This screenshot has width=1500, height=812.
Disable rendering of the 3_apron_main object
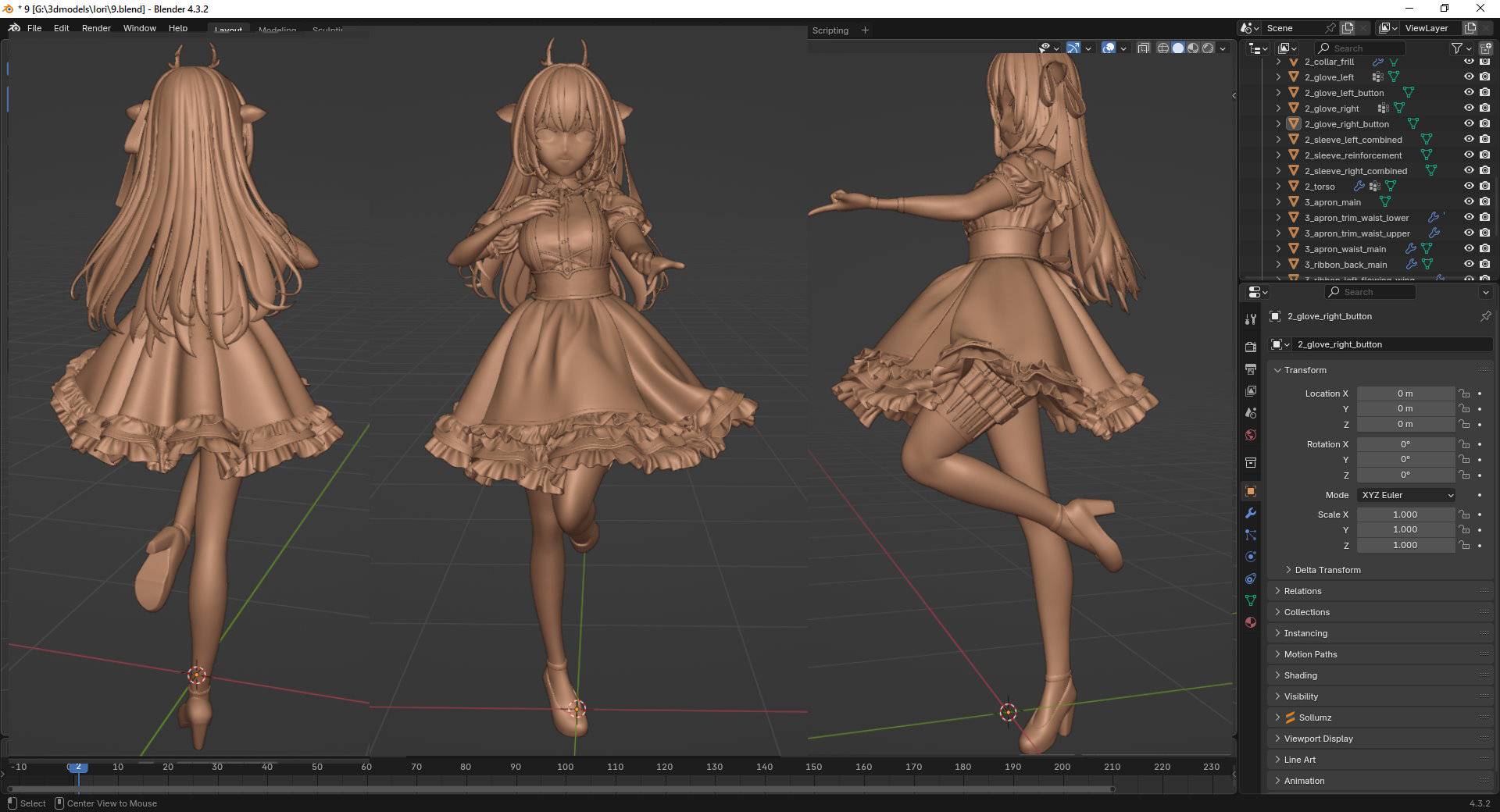1485,202
